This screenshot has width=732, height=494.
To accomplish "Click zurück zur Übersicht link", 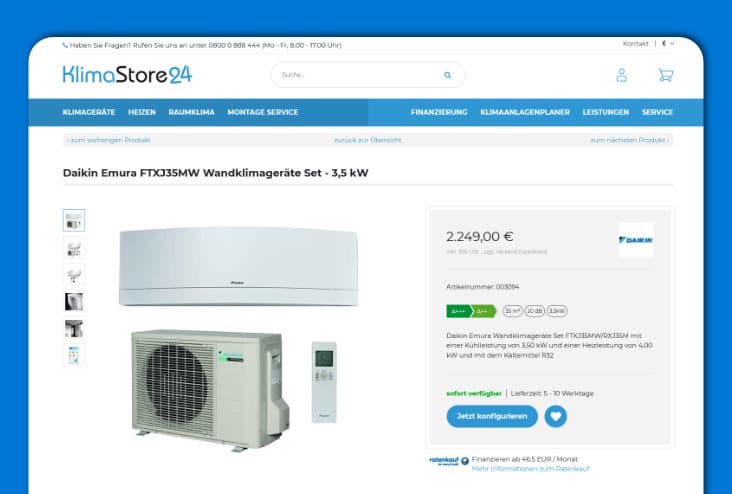I will [367, 140].
